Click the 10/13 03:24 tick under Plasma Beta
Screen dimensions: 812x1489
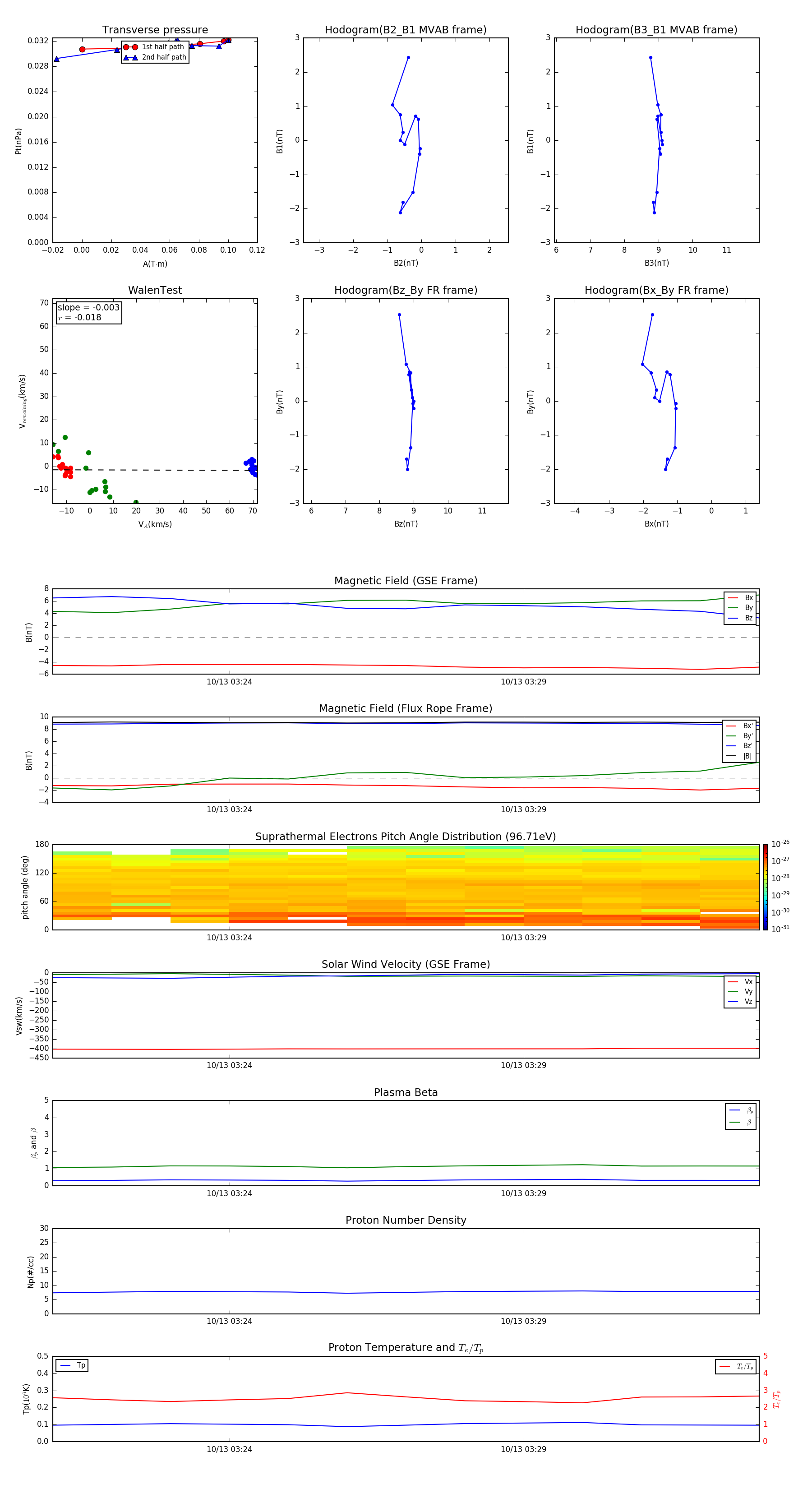click(230, 1193)
